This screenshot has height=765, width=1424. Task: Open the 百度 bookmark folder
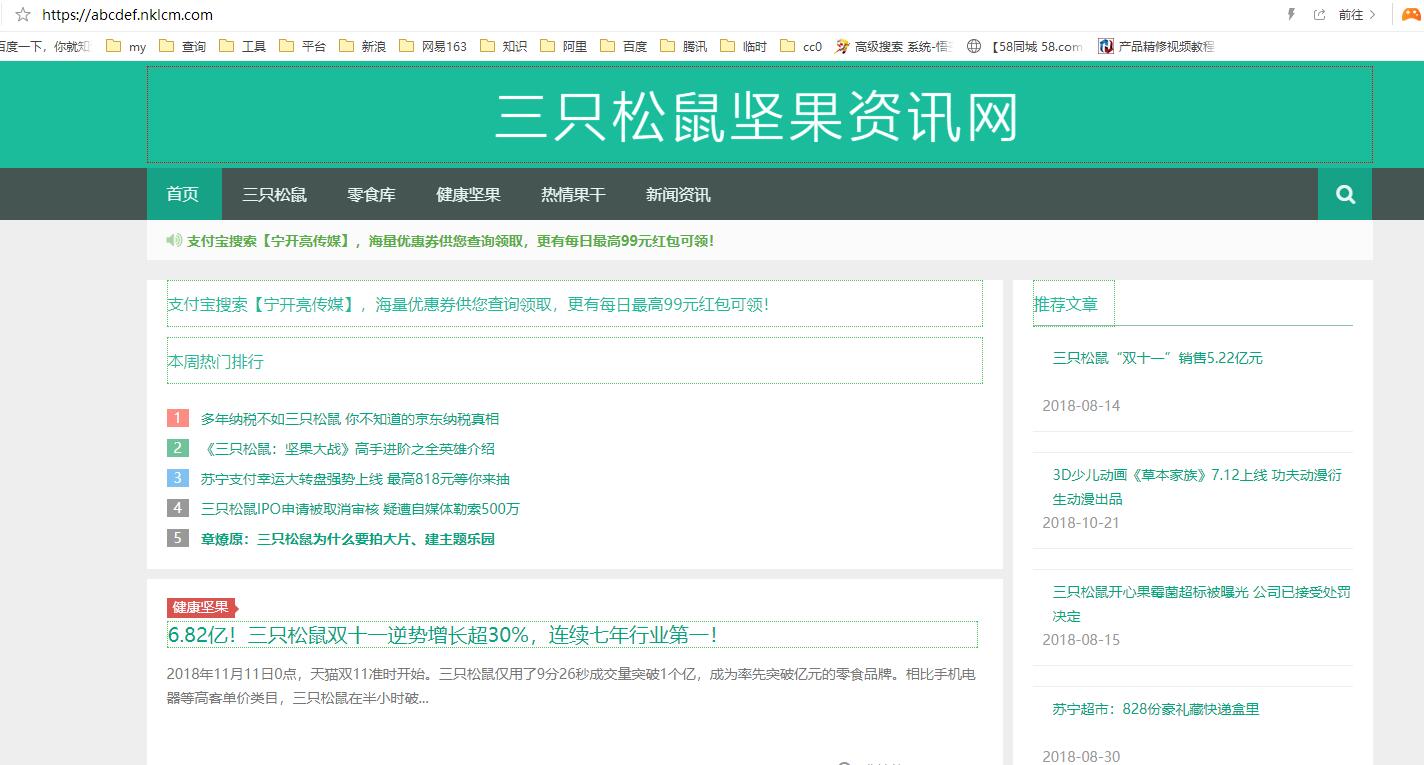tap(624, 46)
